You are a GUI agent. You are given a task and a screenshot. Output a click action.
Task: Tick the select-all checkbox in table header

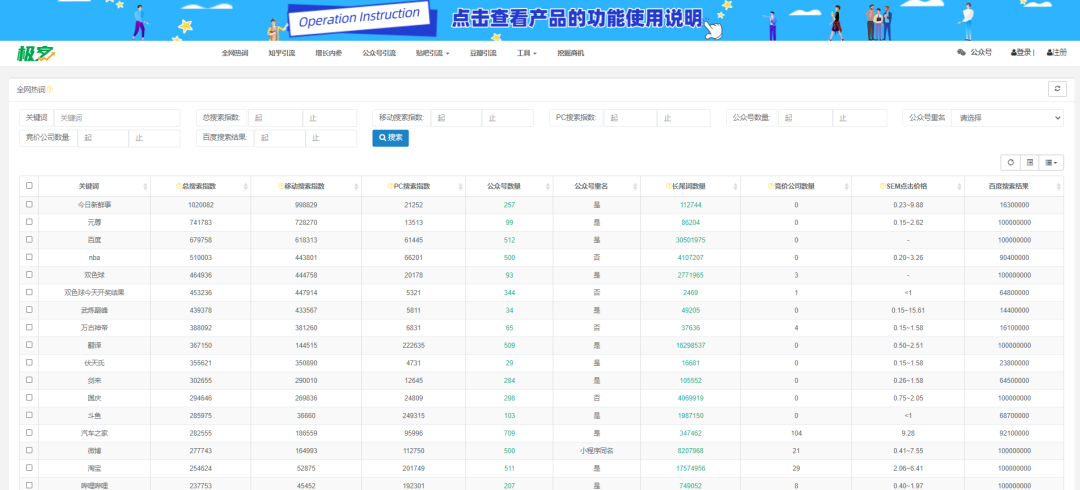click(29, 185)
